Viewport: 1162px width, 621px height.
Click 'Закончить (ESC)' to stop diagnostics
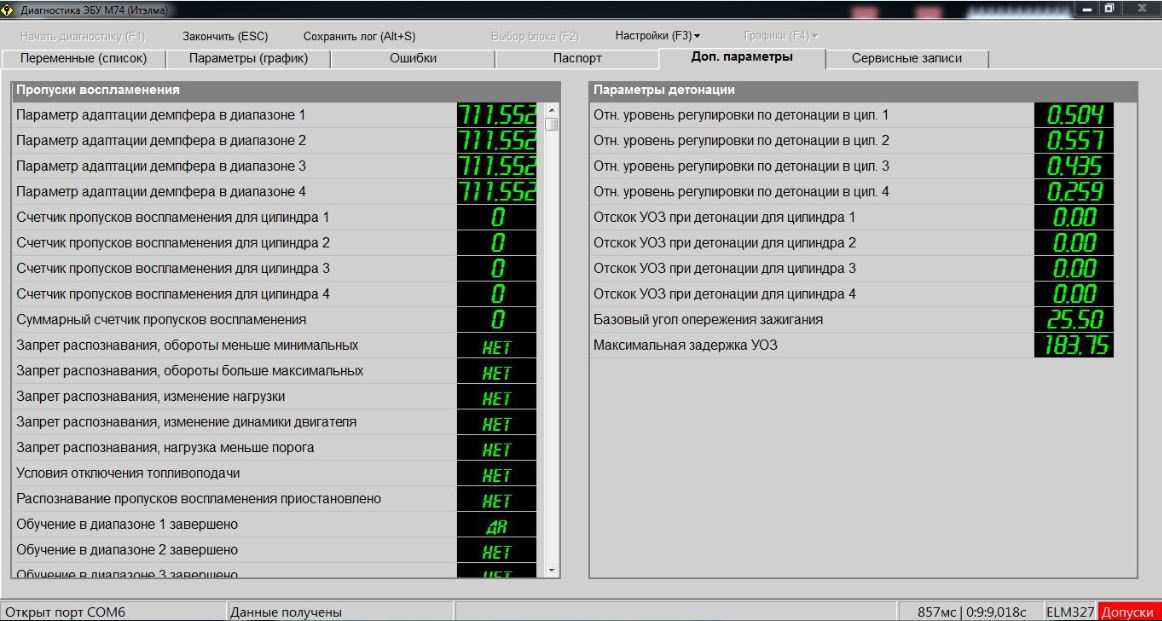pyautogui.click(x=225, y=36)
